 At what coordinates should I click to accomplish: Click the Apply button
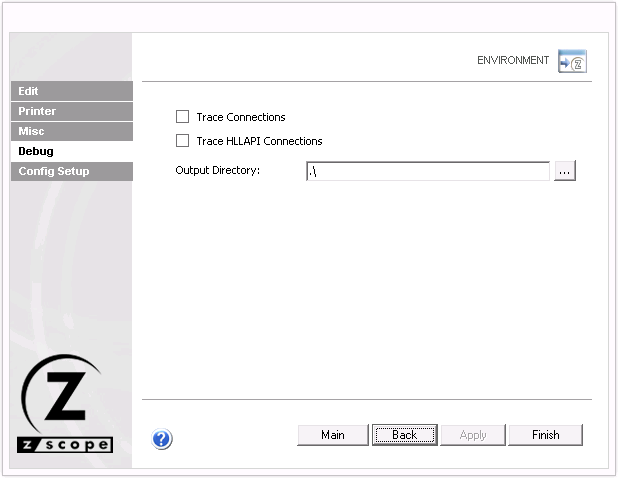pos(473,435)
